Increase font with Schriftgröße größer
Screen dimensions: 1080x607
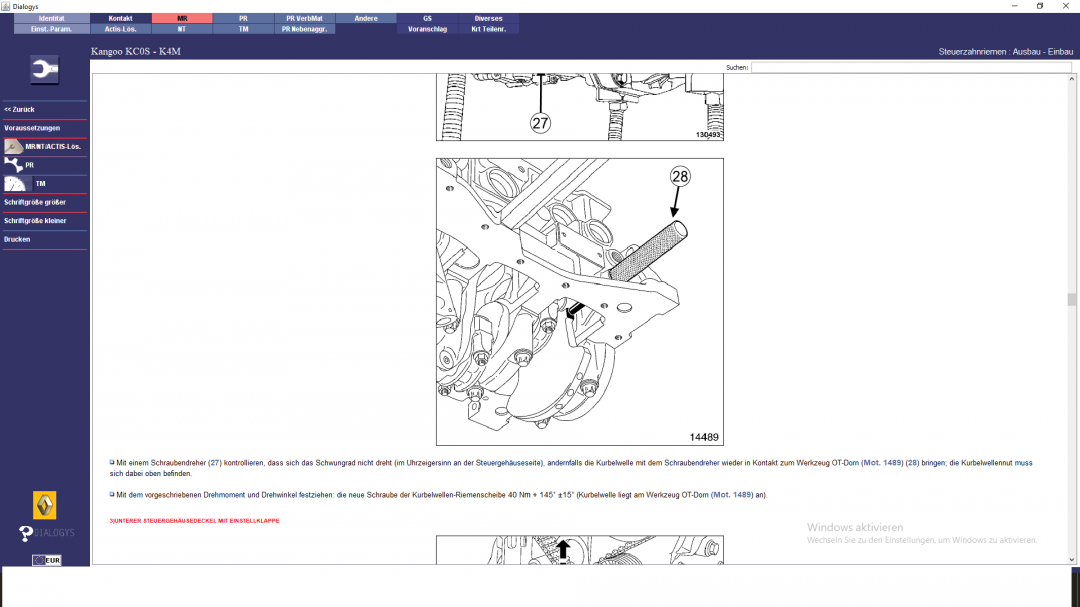(x=35, y=203)
